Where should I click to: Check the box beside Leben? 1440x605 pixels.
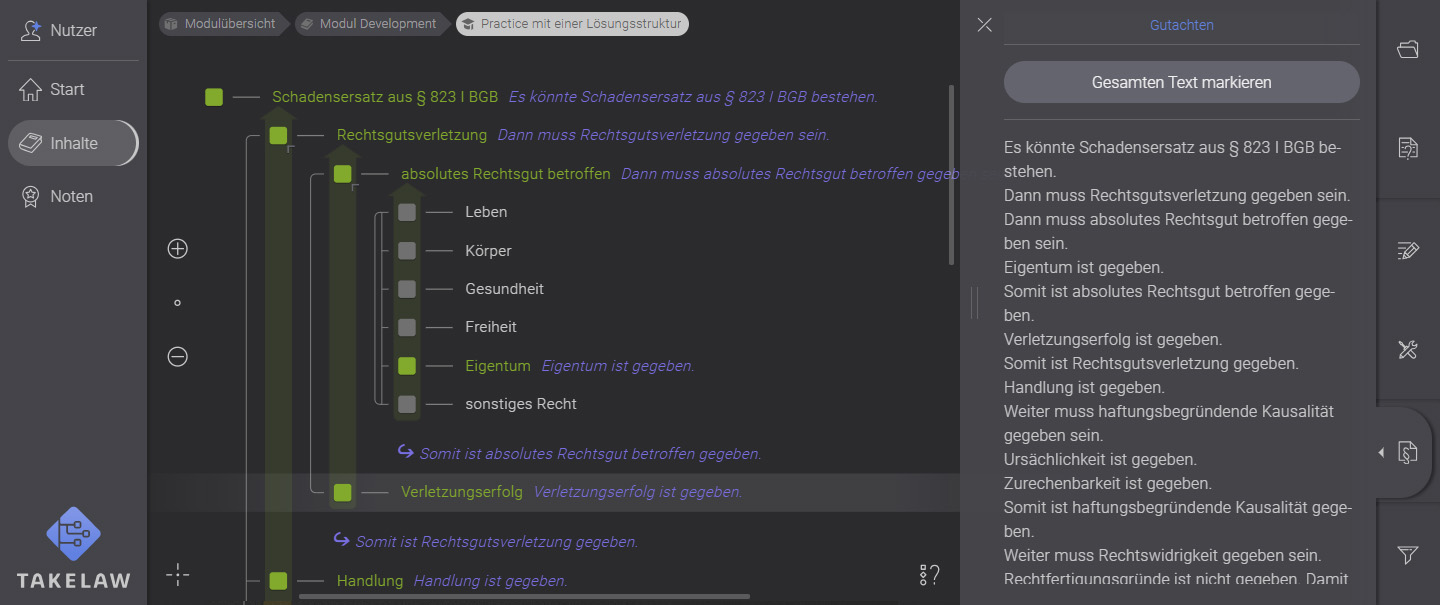(406, 211)
